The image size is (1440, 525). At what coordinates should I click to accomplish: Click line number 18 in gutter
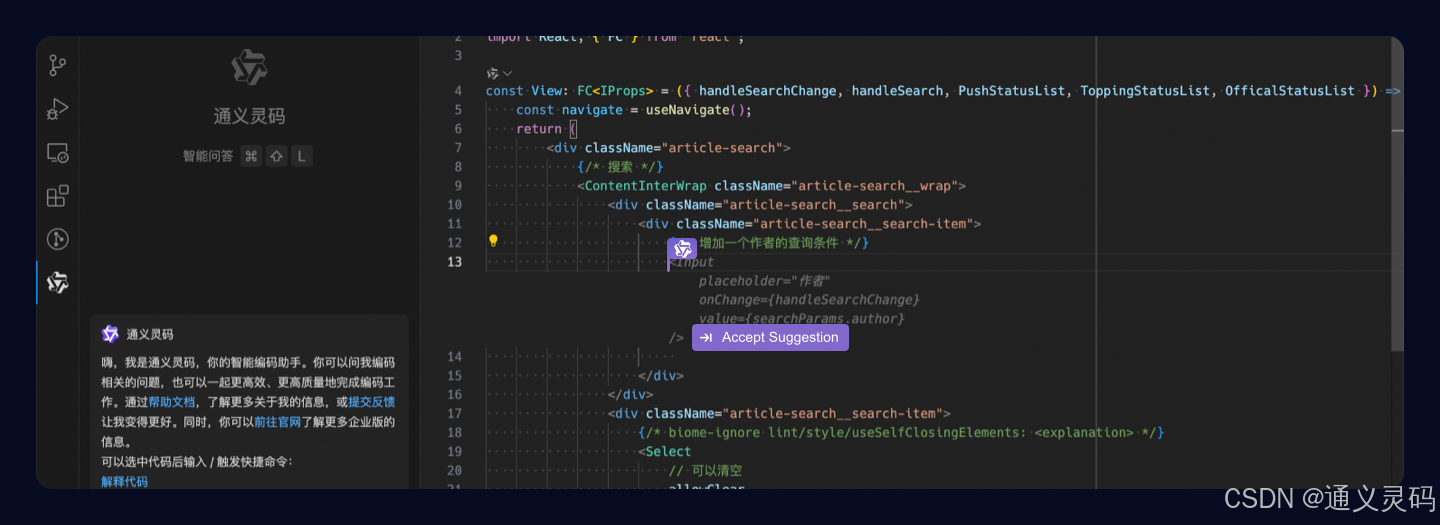coord(455,433)
